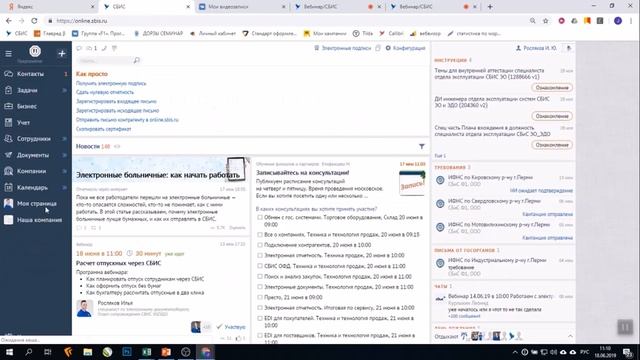The image size is (640, 360).
Task: Click the Моя страница avatar icon
Action: click(8, 203)
